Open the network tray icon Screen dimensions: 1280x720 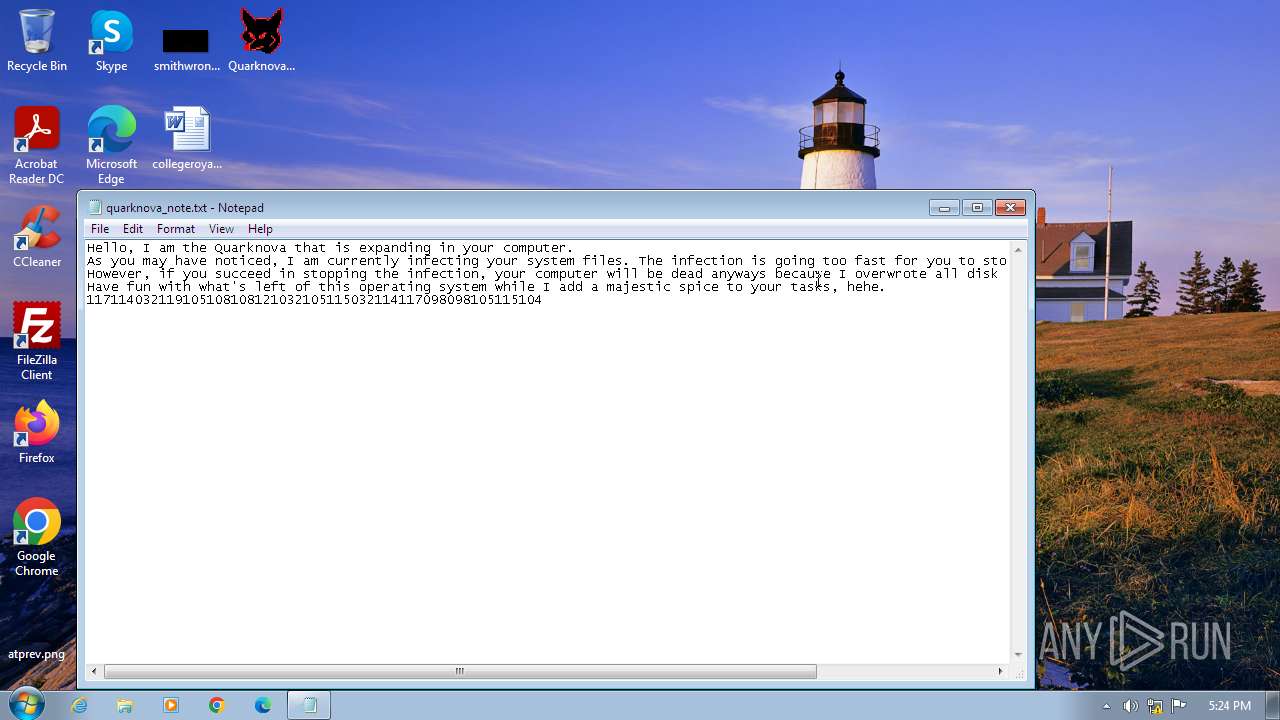pyautogui.click(x=1155, y=706)
